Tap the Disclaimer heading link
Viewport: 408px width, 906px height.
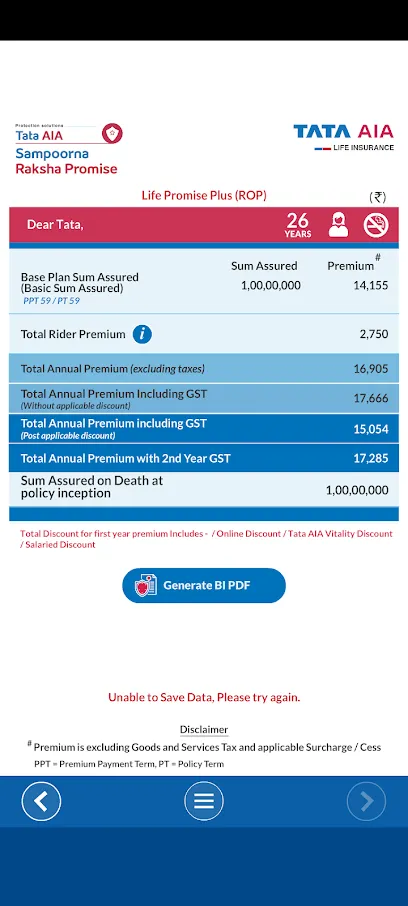pyautogui.click(x=204, y=729)
